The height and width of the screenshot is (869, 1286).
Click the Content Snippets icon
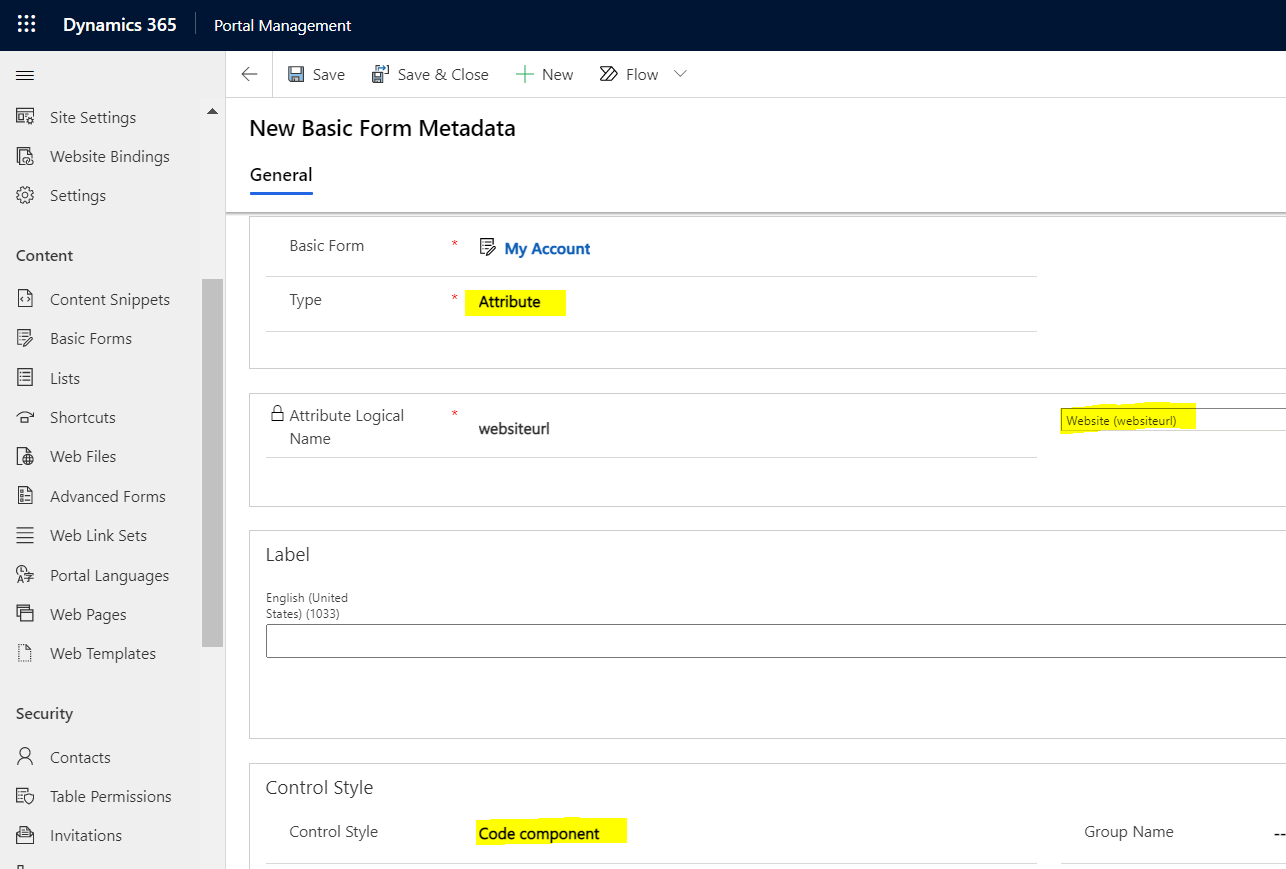point(26,298)
